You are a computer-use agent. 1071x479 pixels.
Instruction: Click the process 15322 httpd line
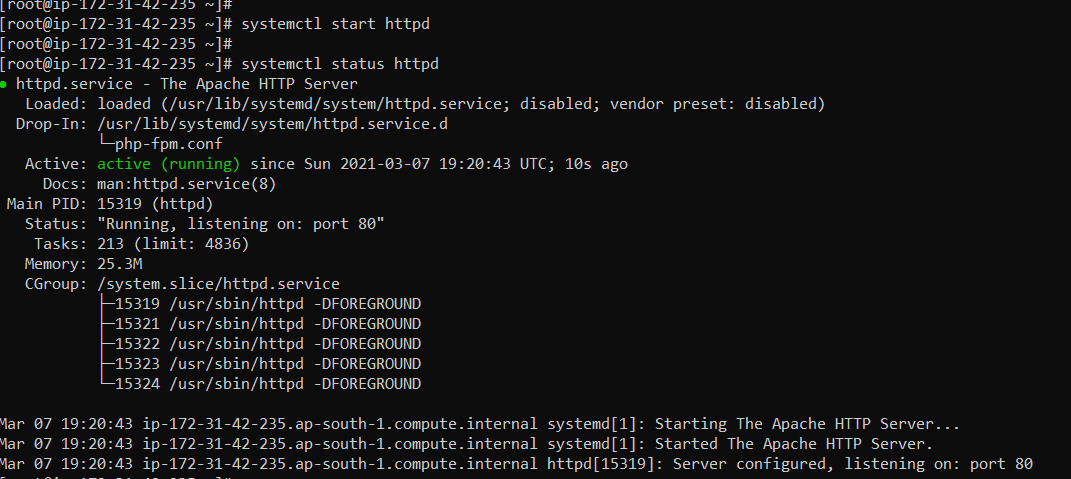click(260, 344)
